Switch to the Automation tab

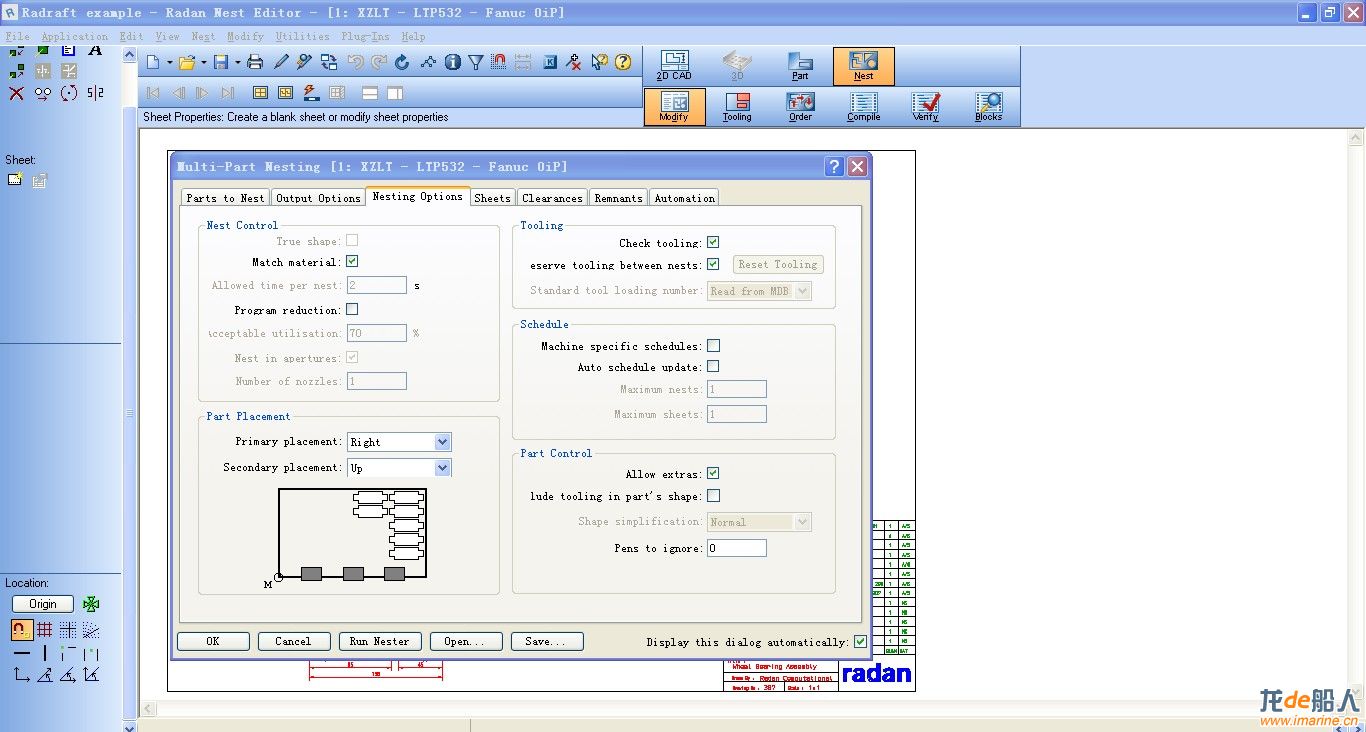click(x=684, y=198)
